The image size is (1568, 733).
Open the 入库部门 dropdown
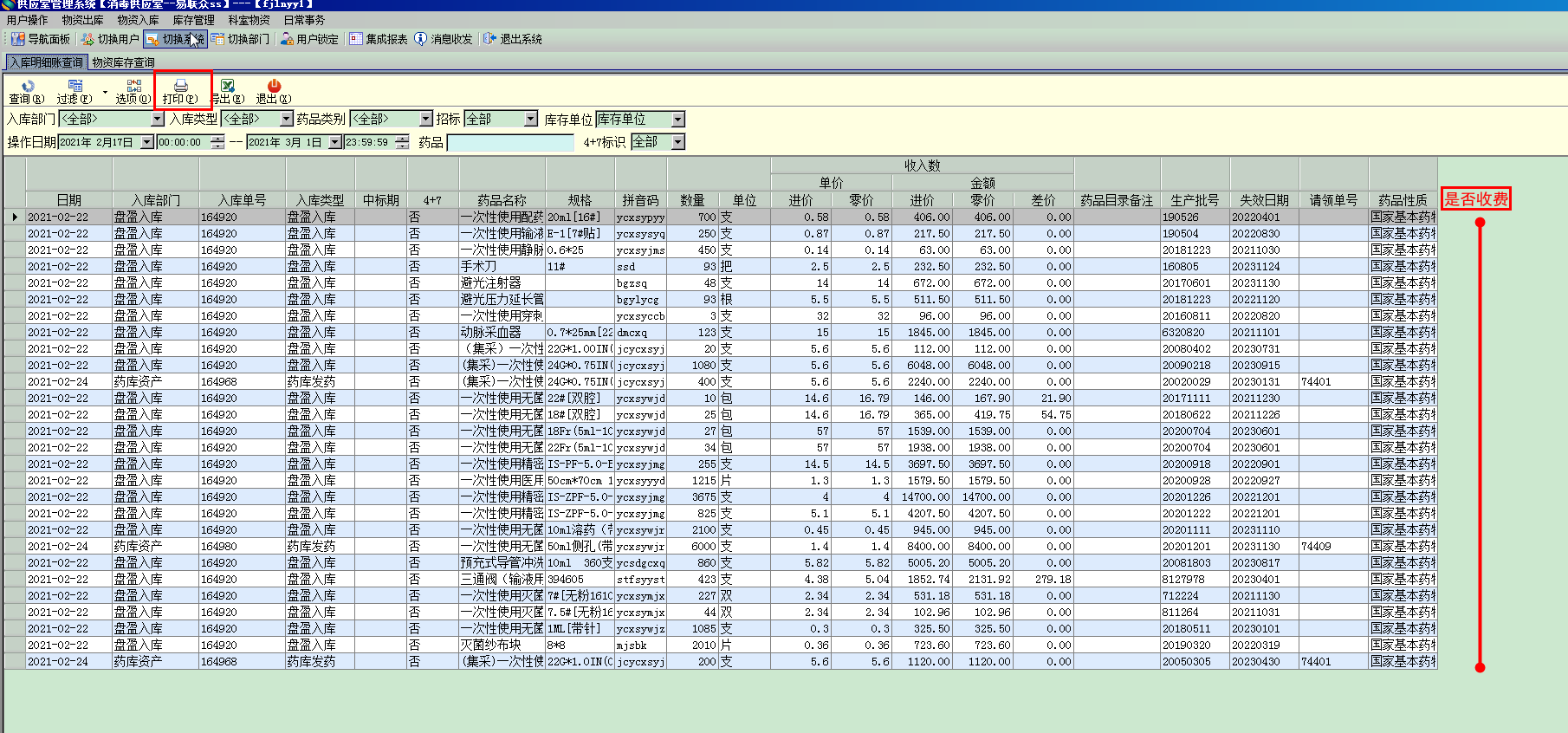(158, 120)
